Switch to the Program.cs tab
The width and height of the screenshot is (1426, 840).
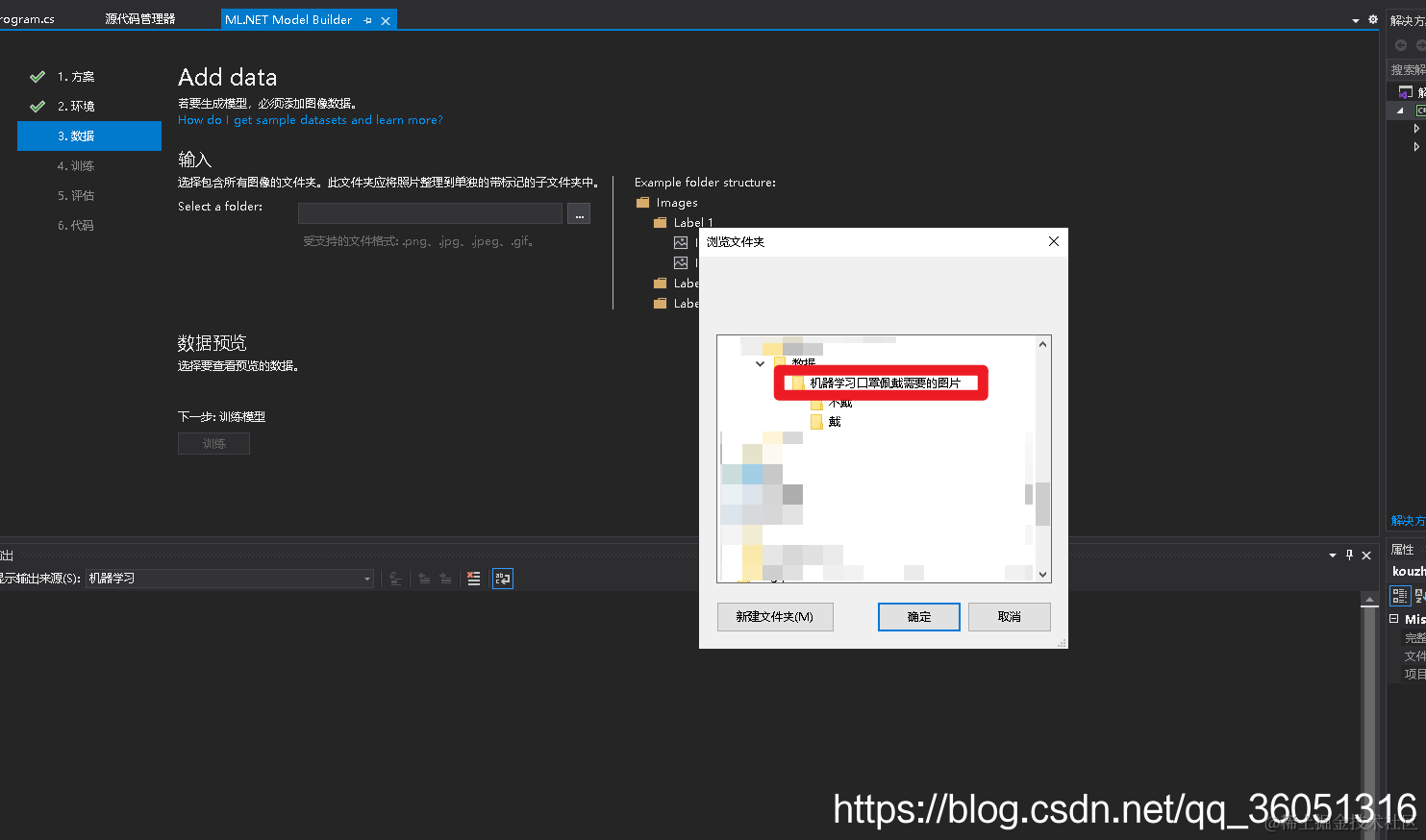[27, 19]
